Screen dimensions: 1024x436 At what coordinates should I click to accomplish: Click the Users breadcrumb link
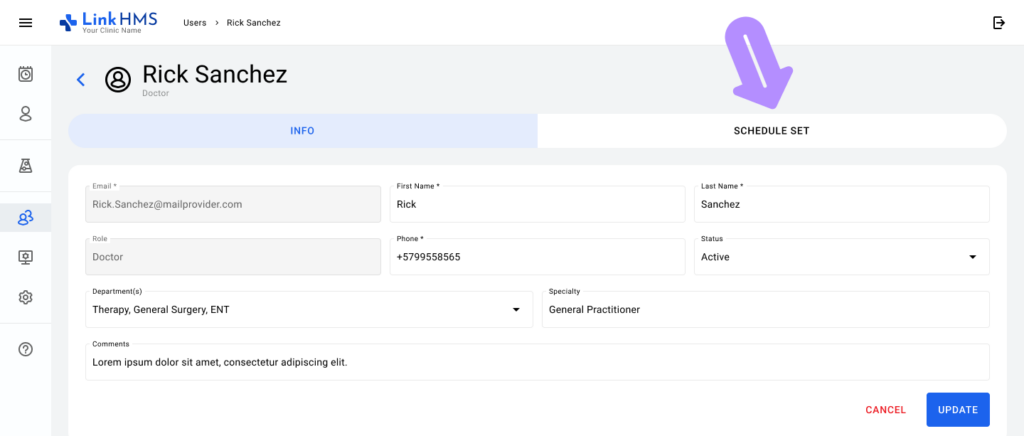pyautogui.click(x=195, y=23)
